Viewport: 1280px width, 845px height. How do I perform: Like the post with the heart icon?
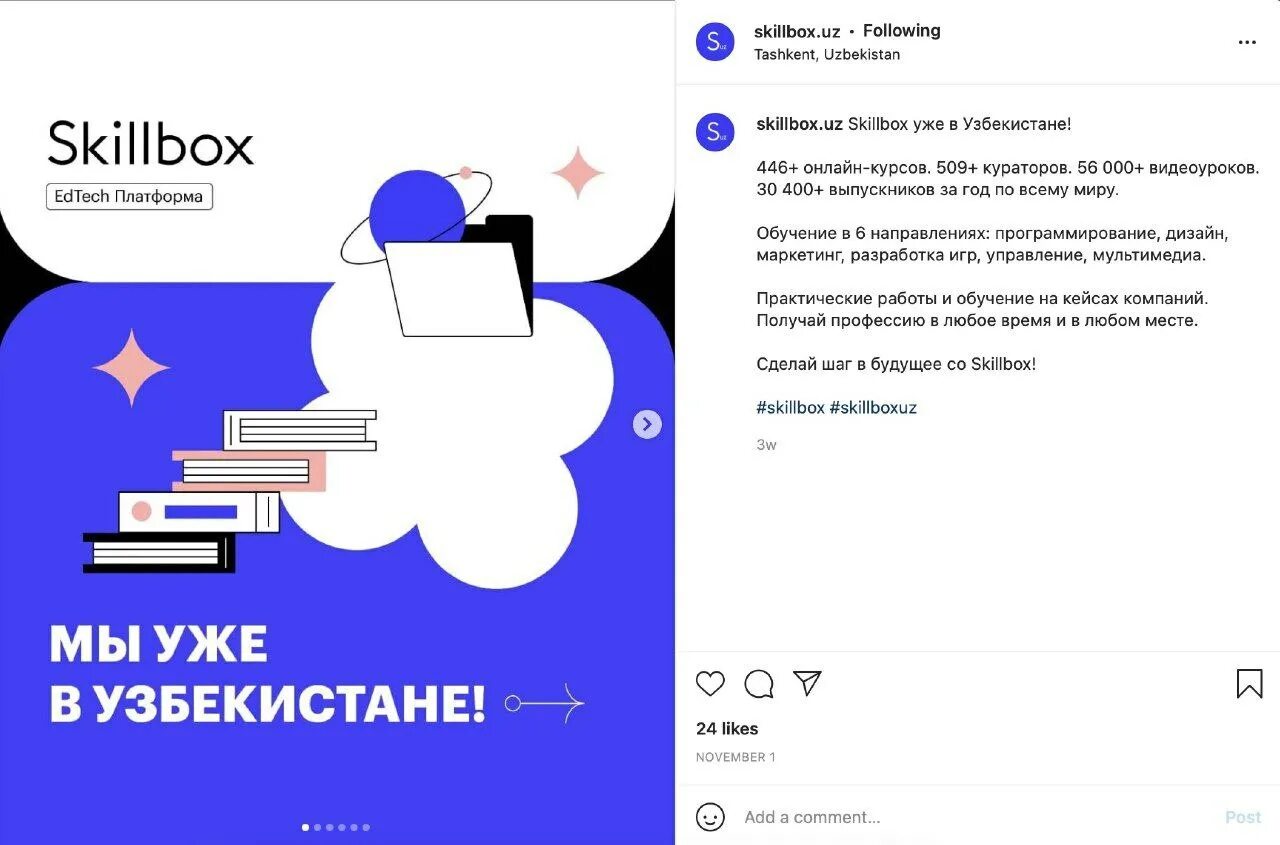click(x=710, y=684)
